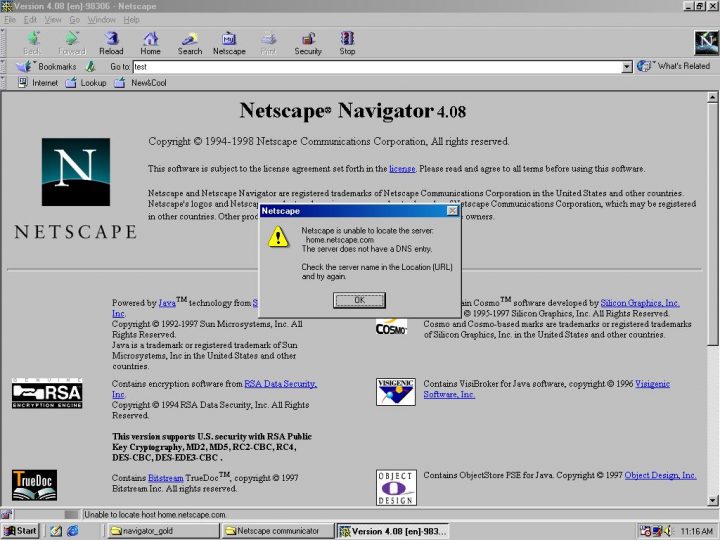Image resolution: width=720 pixels, height=540 pixels.
Task: Click the vertical scrollbar up arrow
Action: coord(712,97)
